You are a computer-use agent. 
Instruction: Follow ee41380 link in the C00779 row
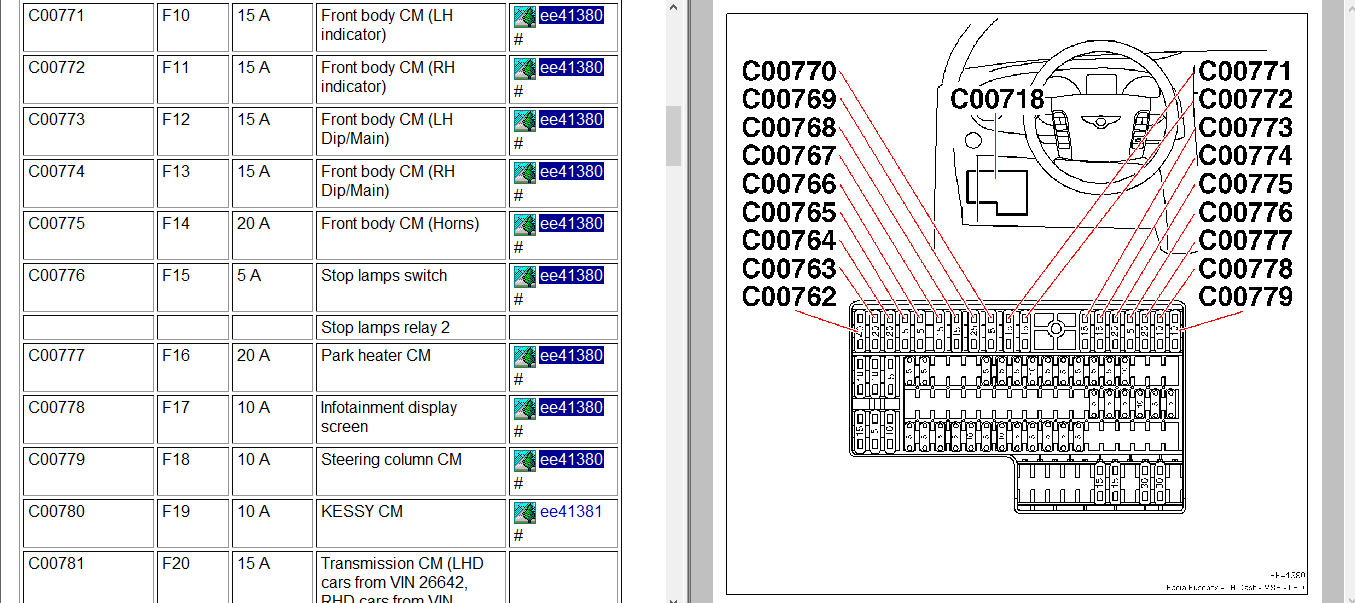pyautogui.click(x=571, y=460)
